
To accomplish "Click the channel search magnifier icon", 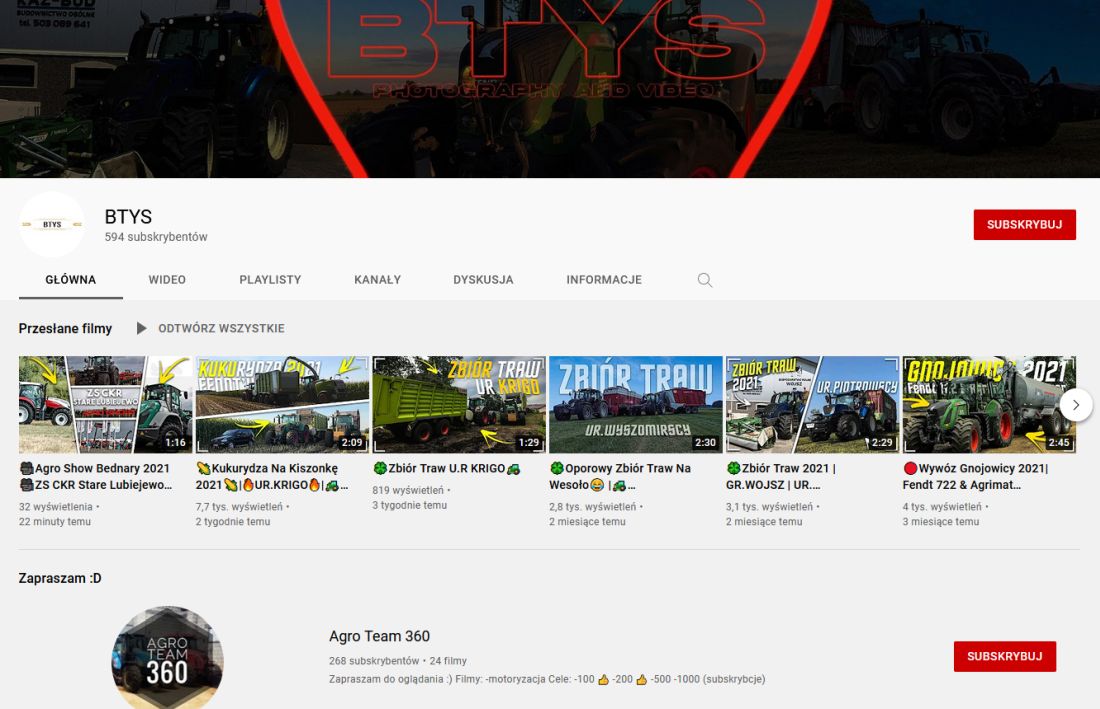I will point(705,280).
